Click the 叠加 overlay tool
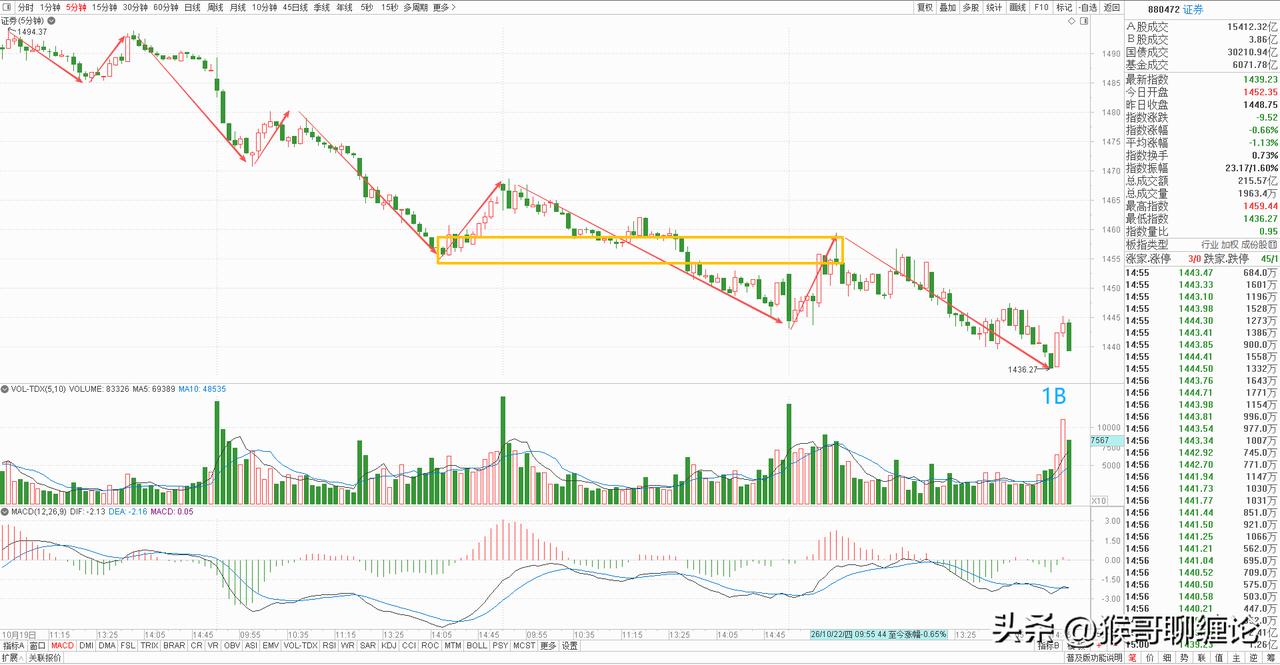Image resolution: width=1280 pixels, height=665 pixels. pyautogui.click(x=947, y=7)
